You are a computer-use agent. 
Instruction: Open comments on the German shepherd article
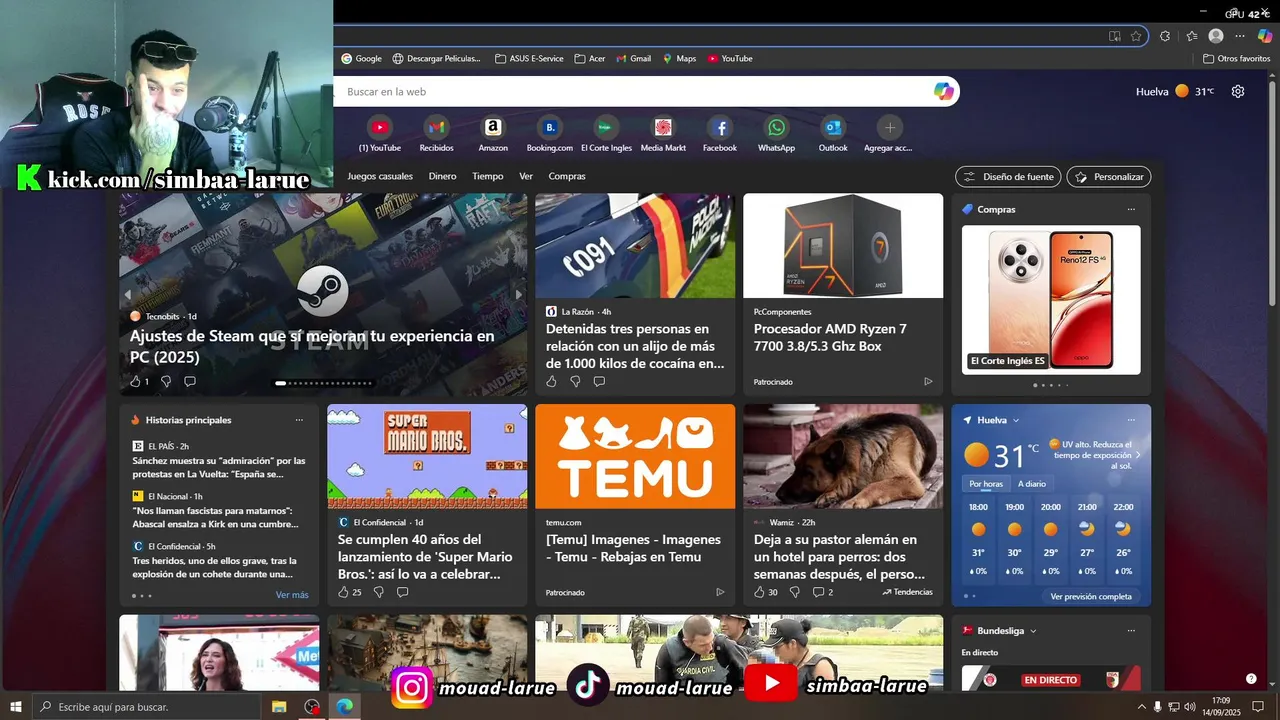tap(818, 592)
